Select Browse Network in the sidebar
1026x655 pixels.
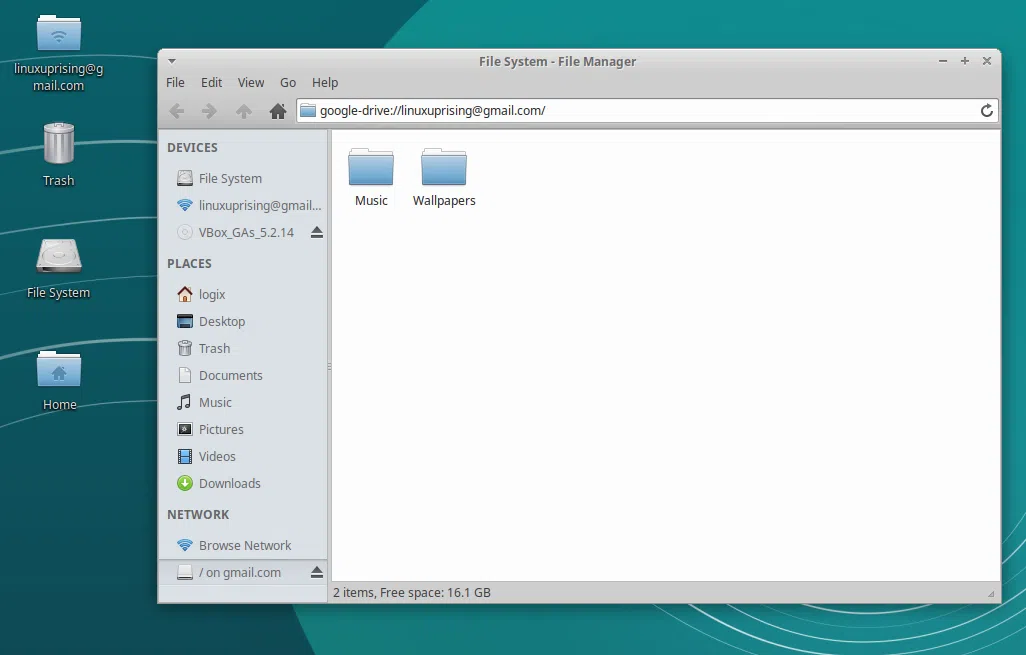tap(244, 545)
